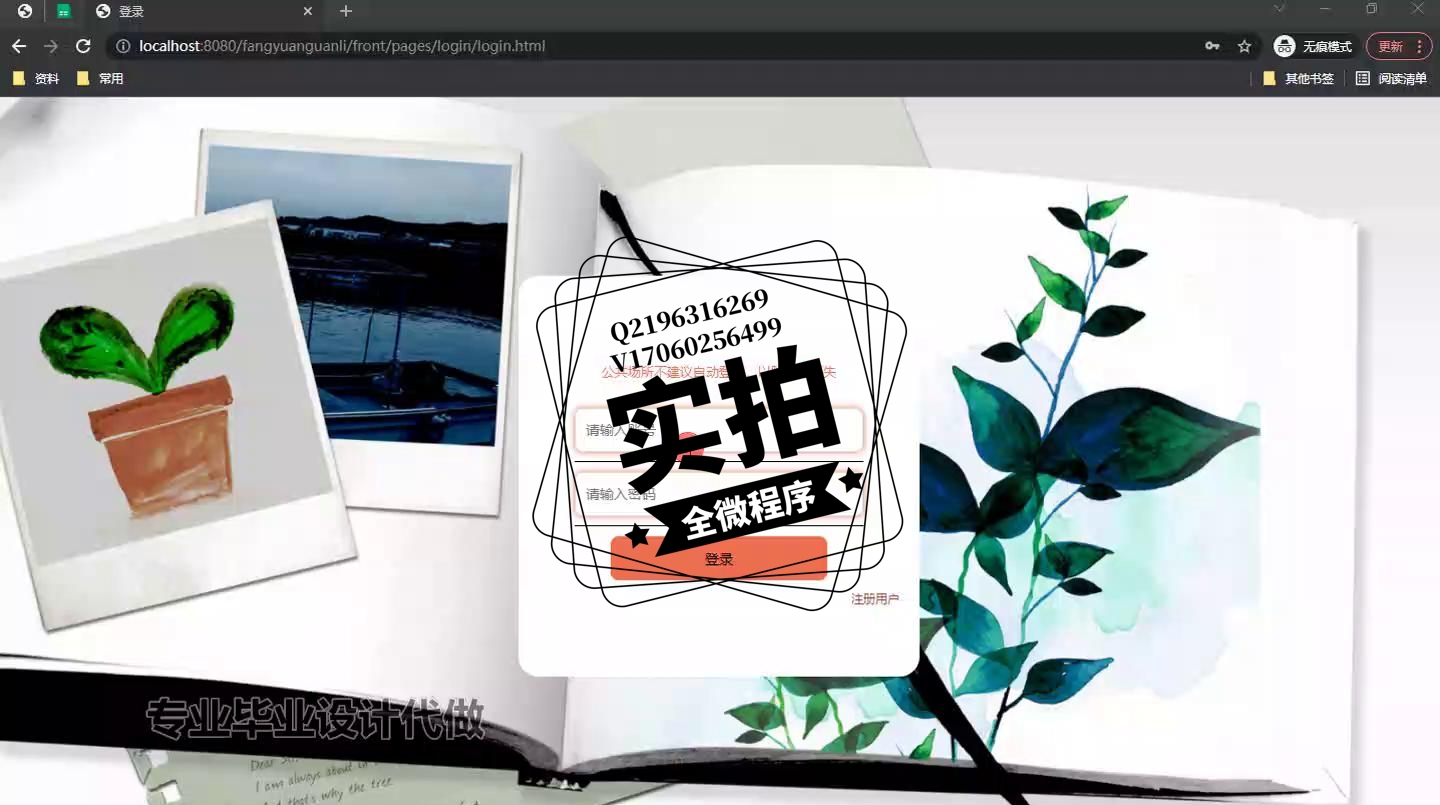Submit with the 登录 button
The height and width of the screenshot is (805, 1440).
click(x=719, y=559)
